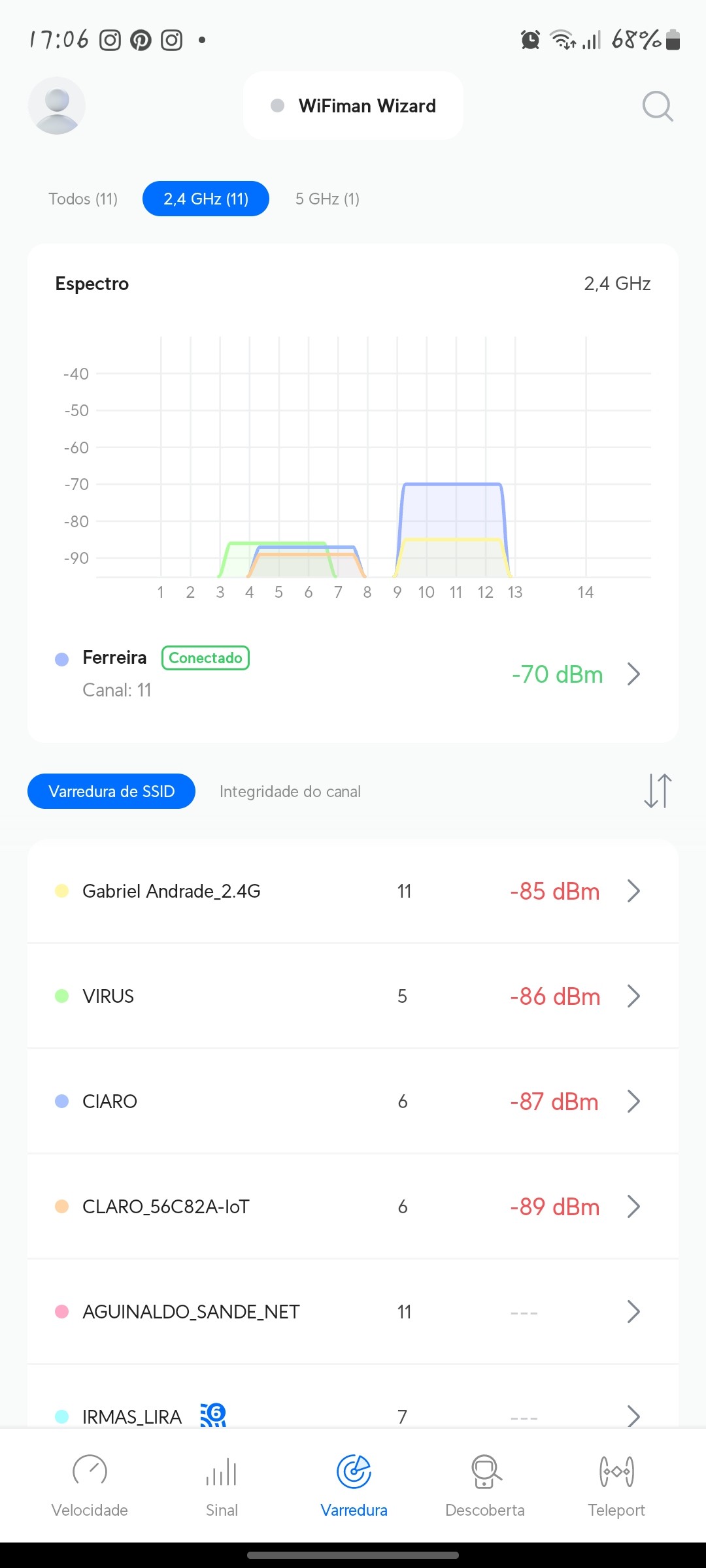This screenshot has height=1568, width=706.
Task: Tap channel 11 on spectrum chart
Action: pos(456,592)
